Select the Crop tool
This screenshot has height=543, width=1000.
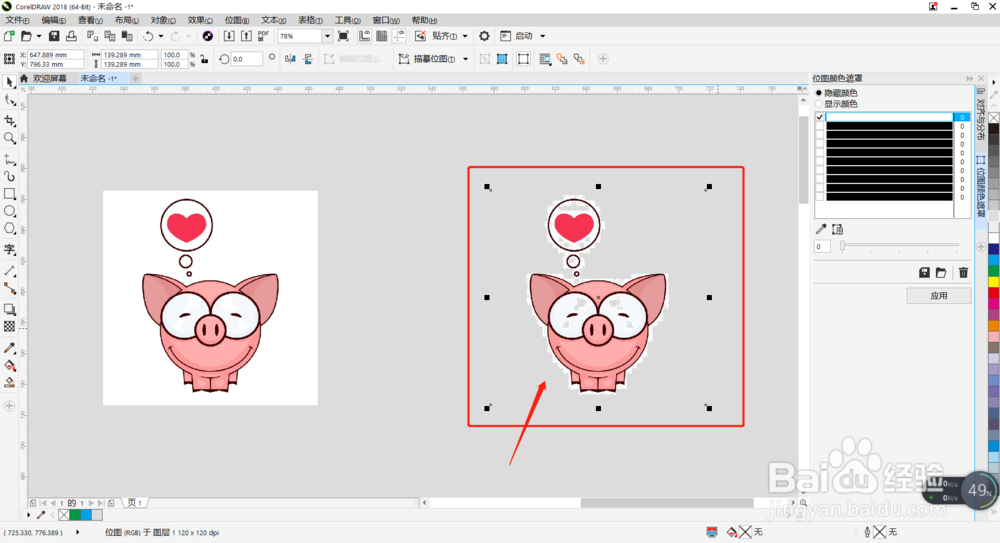coord(10,120)
